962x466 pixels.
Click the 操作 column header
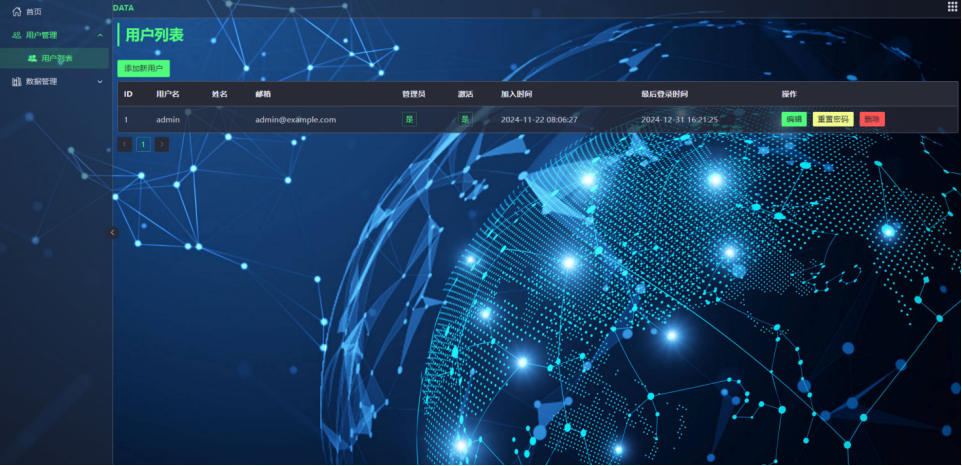click(789, 94)
